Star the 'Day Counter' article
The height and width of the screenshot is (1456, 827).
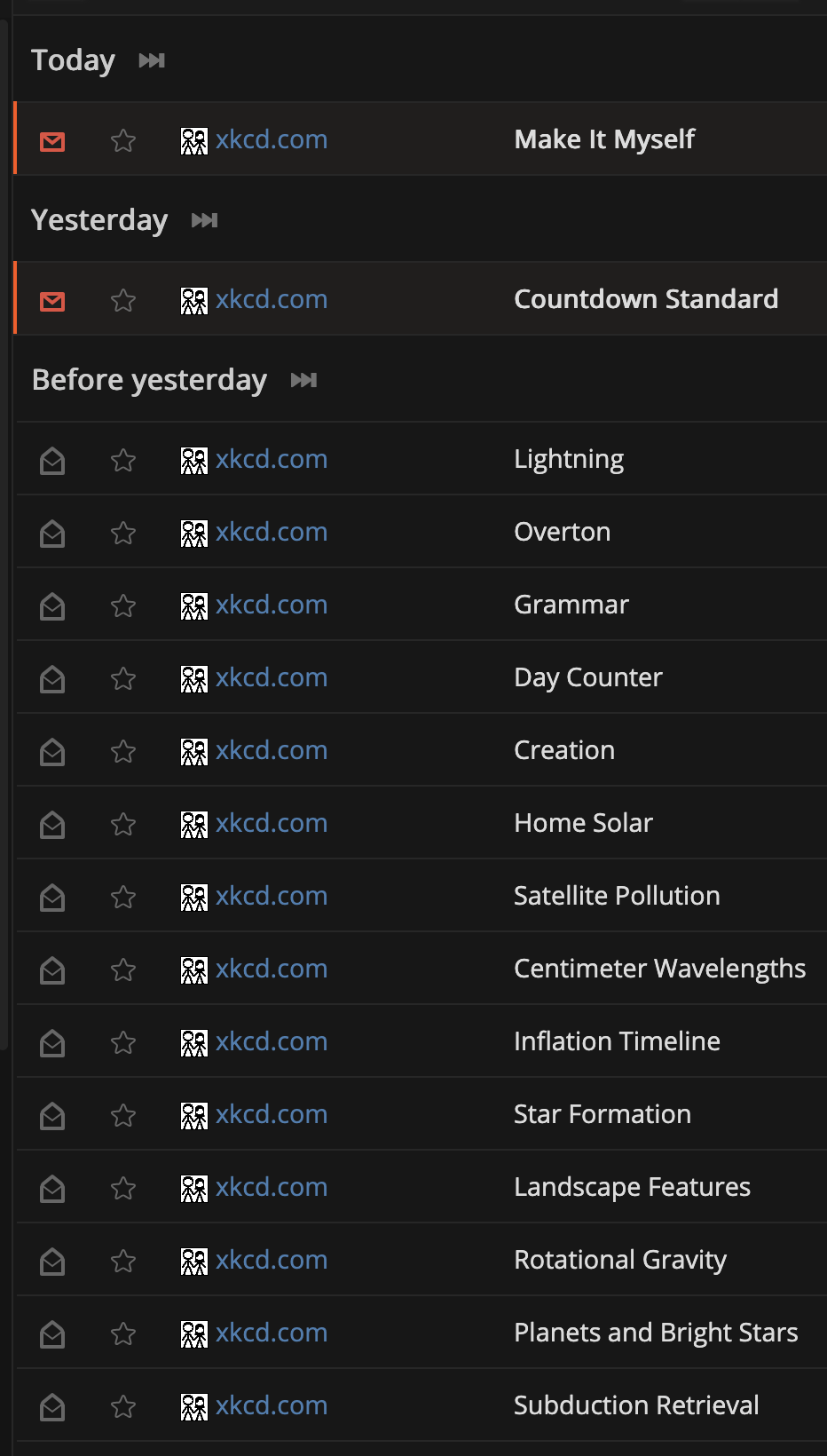tap(123, 678)
